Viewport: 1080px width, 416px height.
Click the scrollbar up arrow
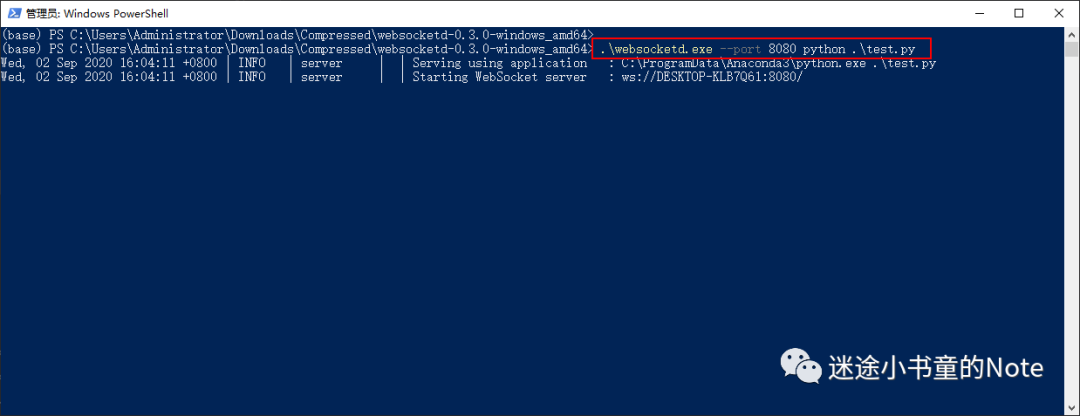tap(1072, 34)
